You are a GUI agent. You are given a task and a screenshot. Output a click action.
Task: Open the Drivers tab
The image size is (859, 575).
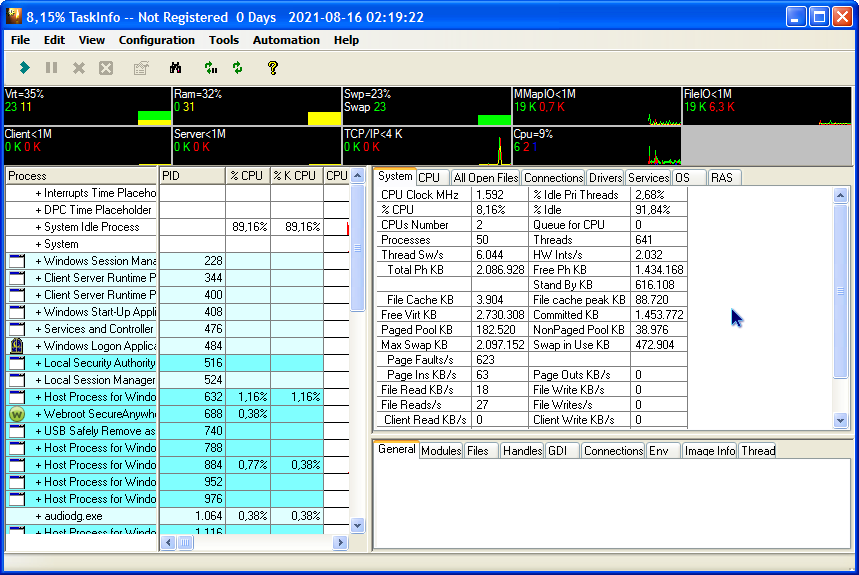pyautogui.click(x=605, y=178)
